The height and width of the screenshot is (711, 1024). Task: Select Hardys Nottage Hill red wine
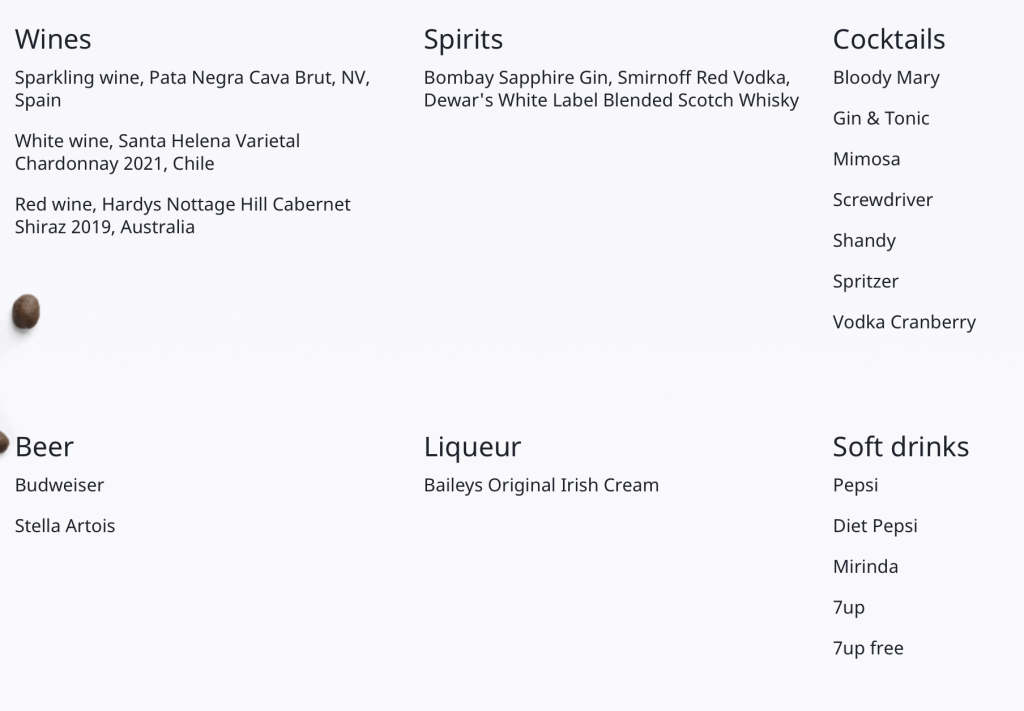coord(183,215)
